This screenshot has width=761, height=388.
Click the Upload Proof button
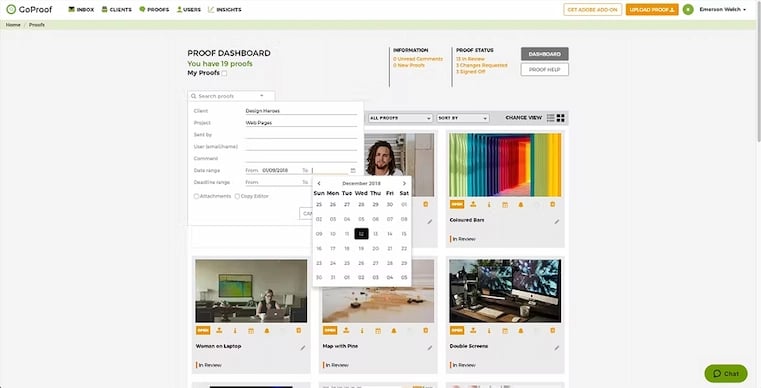[x=652, y=10]
